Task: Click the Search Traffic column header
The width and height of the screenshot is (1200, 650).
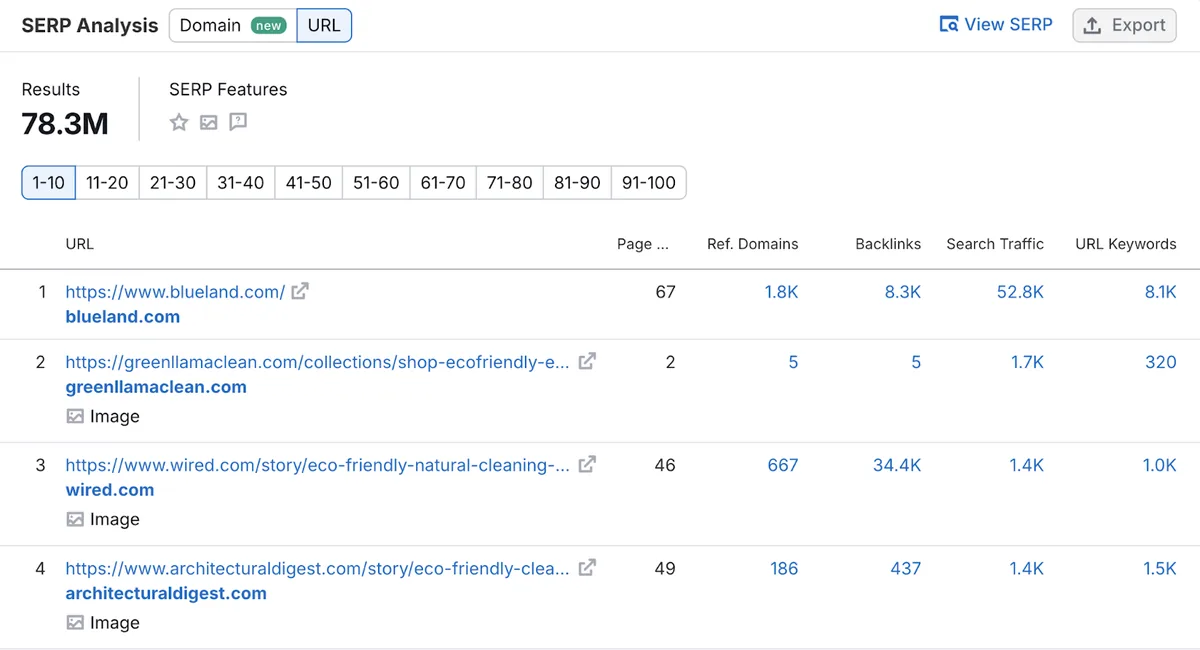Action: click(x=995, y=244)
